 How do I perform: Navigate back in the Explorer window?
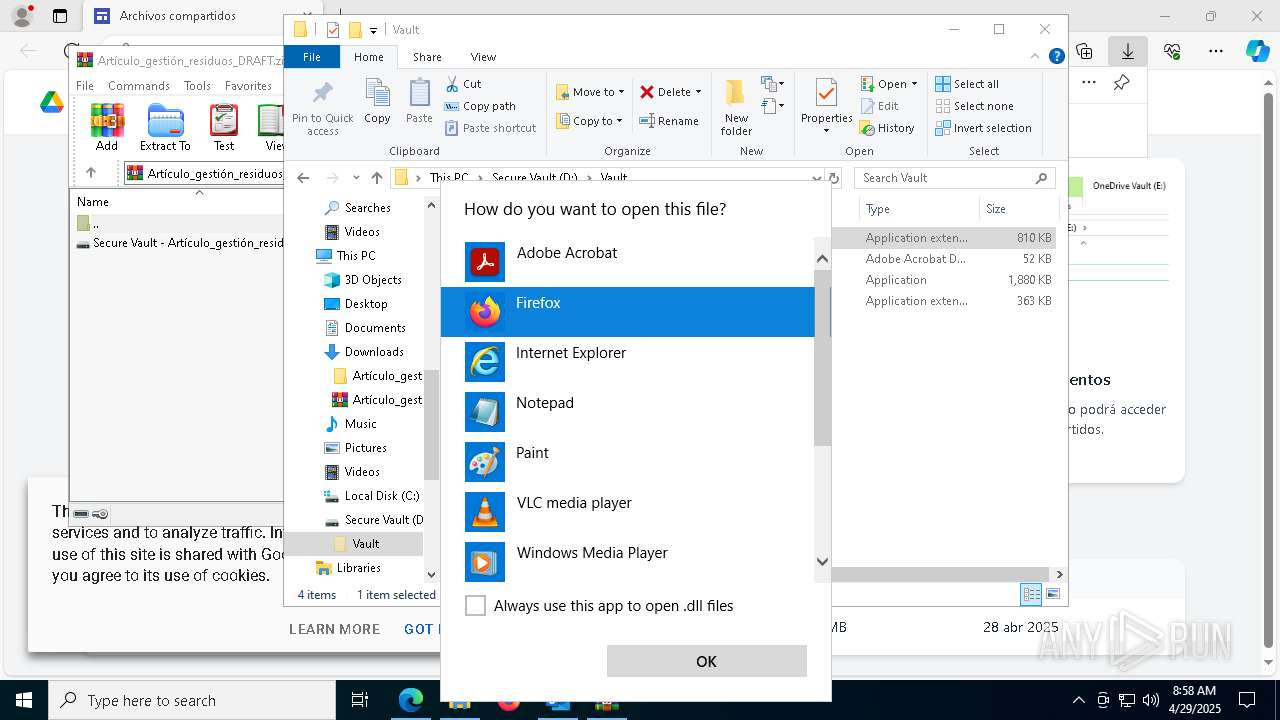[303, 178]
